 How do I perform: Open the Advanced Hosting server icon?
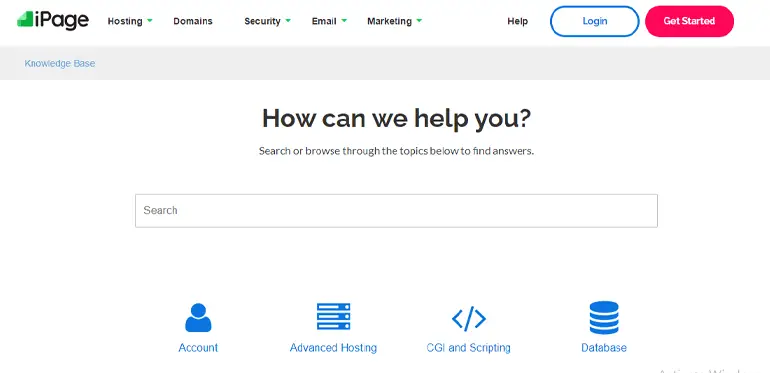333,317
